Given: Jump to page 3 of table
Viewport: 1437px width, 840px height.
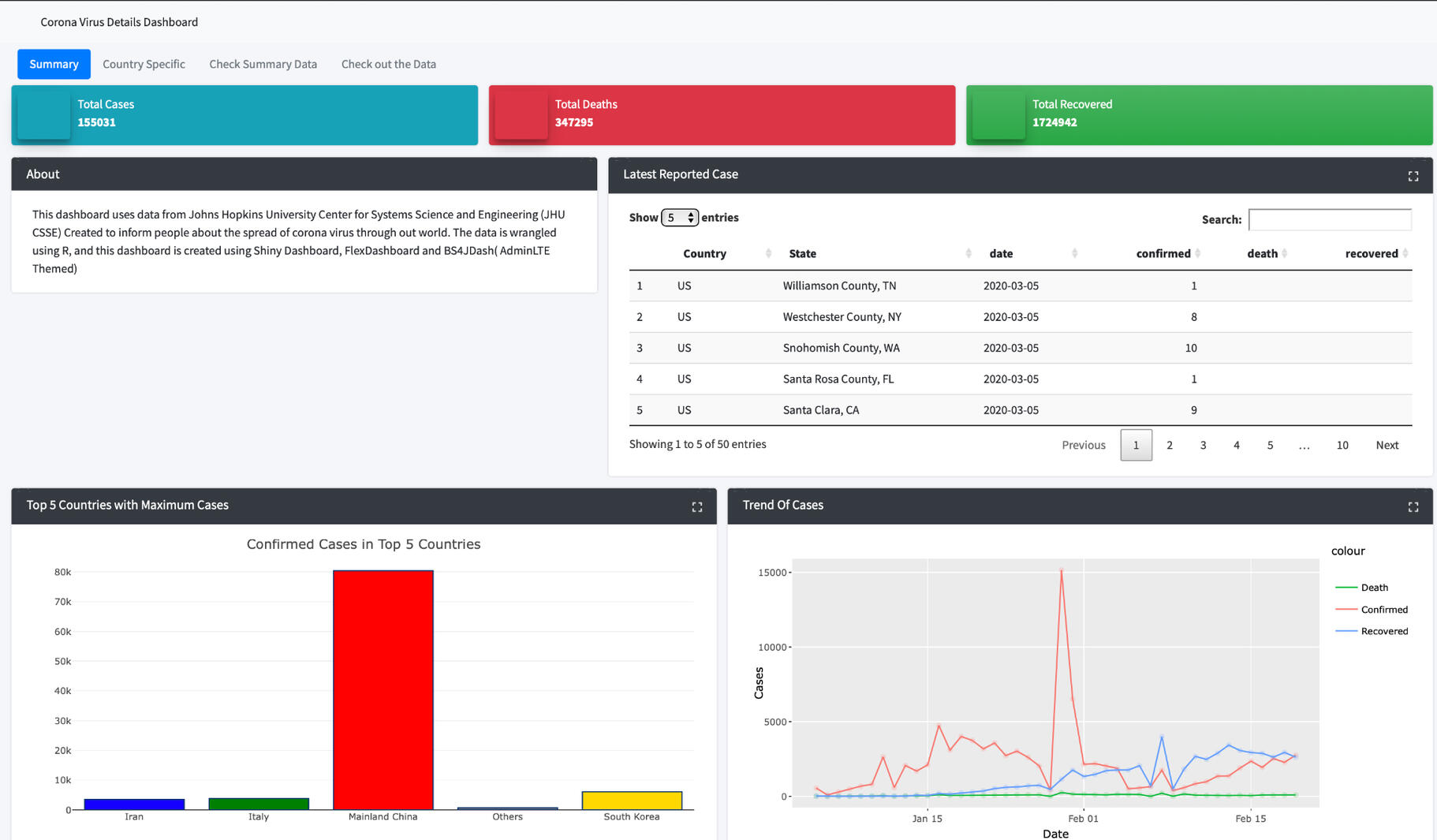Looking at the screenshot, I should point(1203,445).
